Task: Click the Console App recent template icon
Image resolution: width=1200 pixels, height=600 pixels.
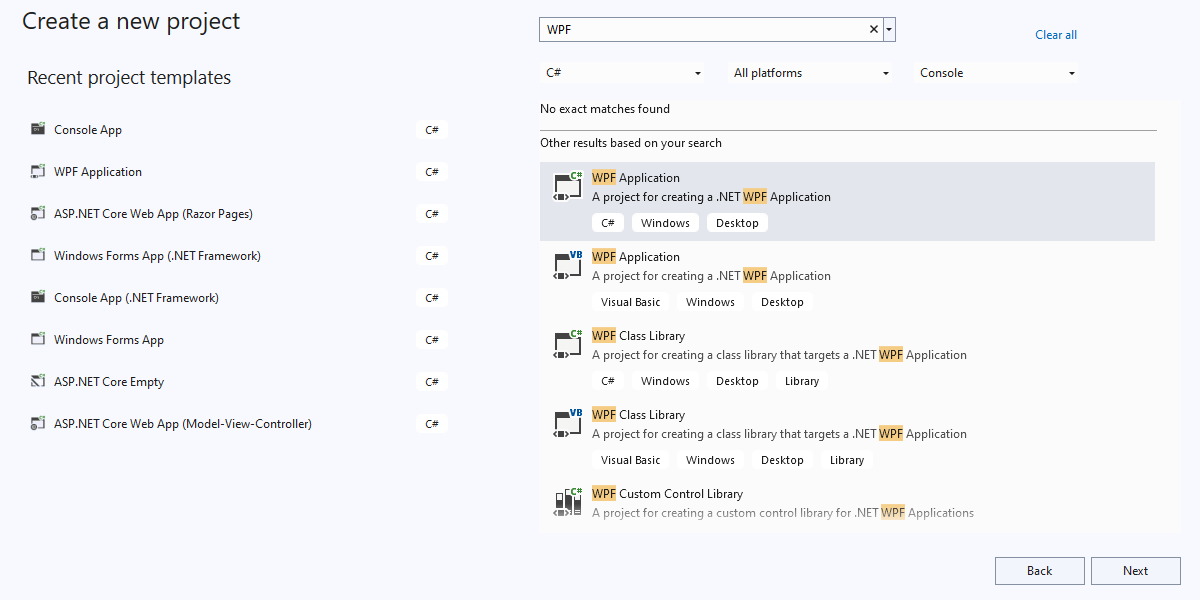Action: pyautogui.click(x=38, y=129)
